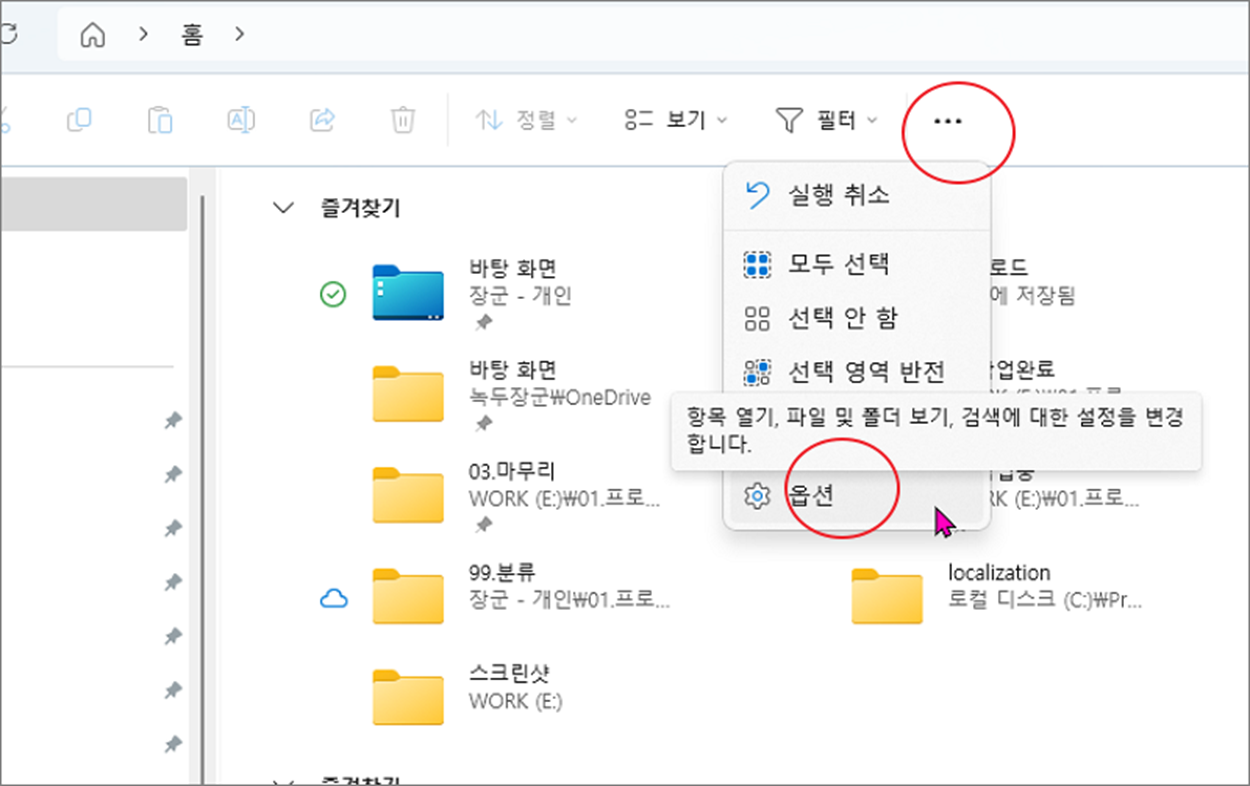Click the localization folder name text
The width and height of the screenshot is (1250, 786).
[999, 573]
